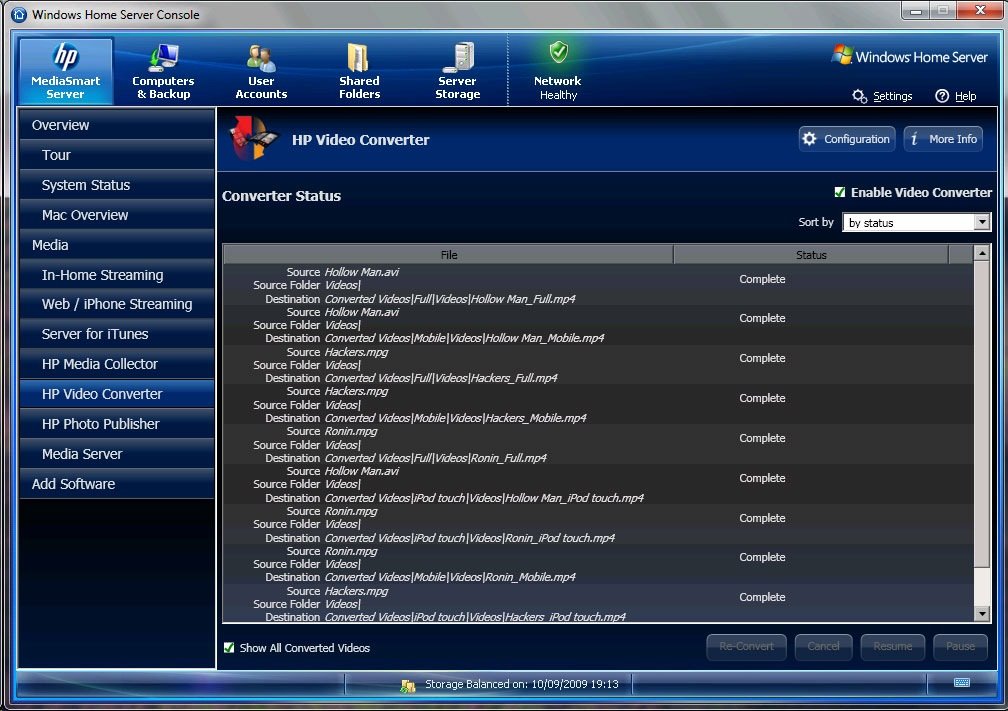Viewport: 1008px width, 711px height.
Task: Select Overview in the sidebar
Action: tap(116, 125)
